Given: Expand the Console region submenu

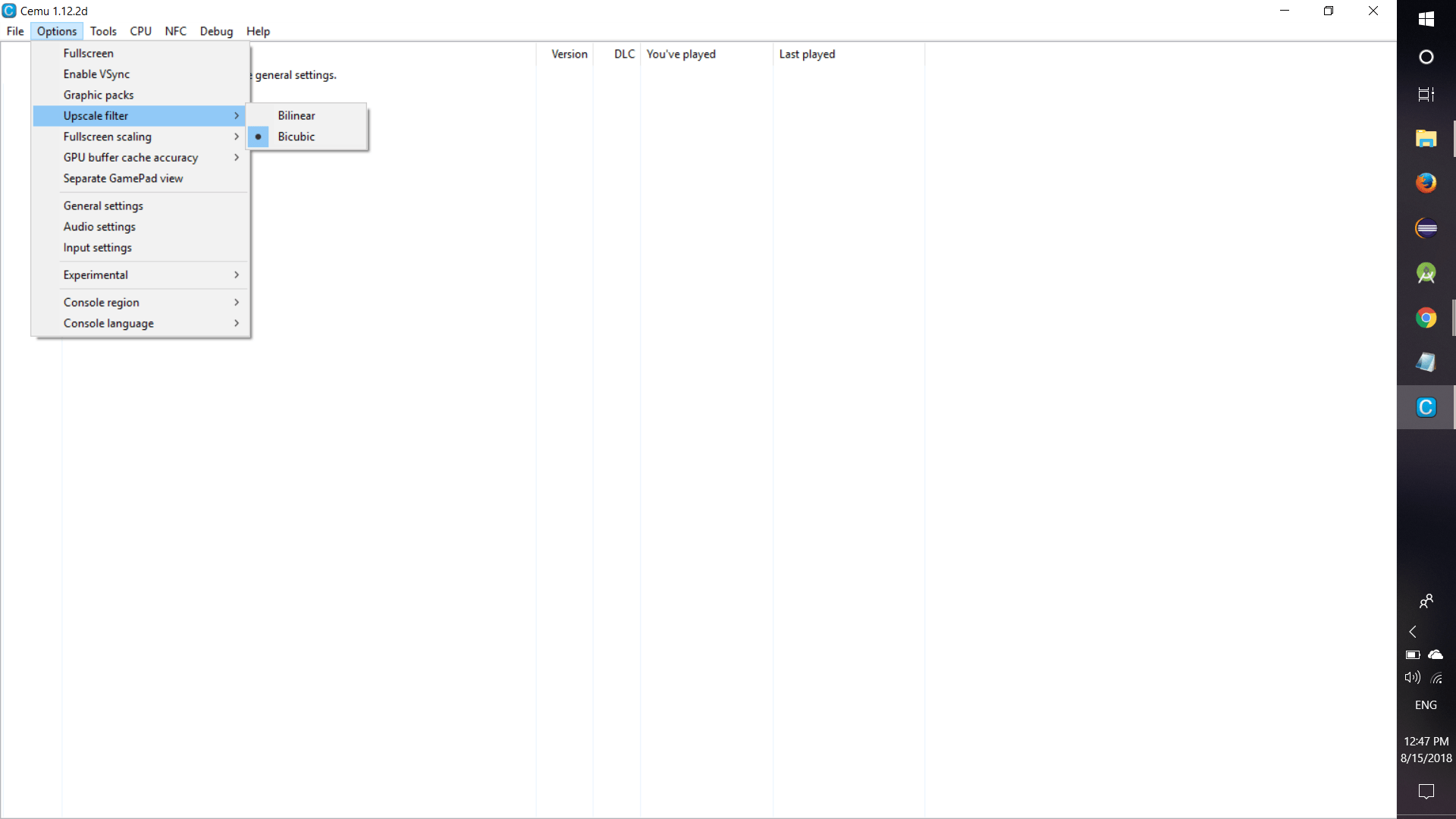Looking at the screenshot, I should pyautogui.click(x=101, y=302).
